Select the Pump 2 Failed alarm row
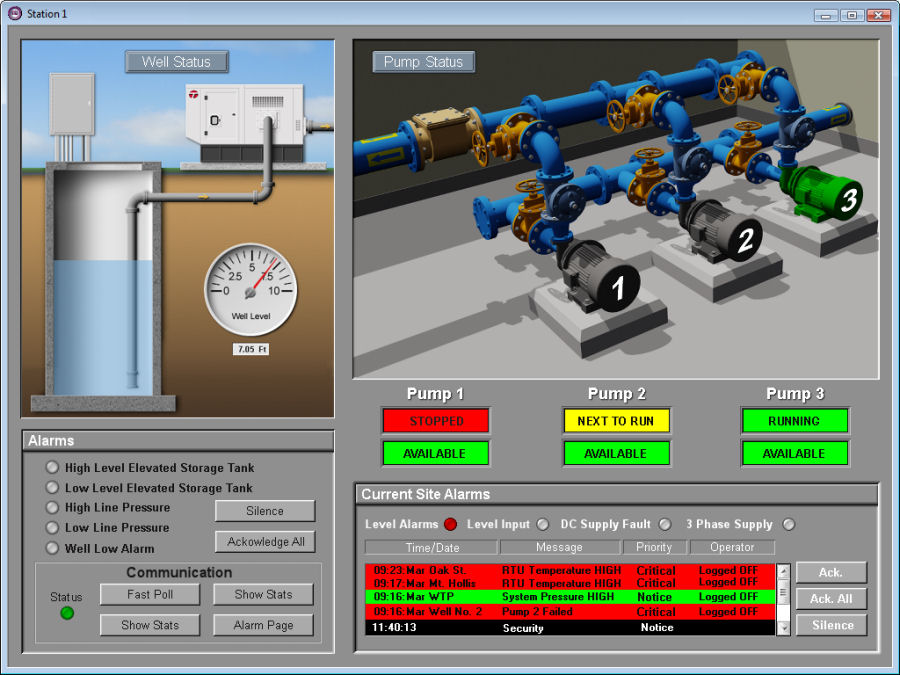The image size is (900, 675). coord(560,611)
